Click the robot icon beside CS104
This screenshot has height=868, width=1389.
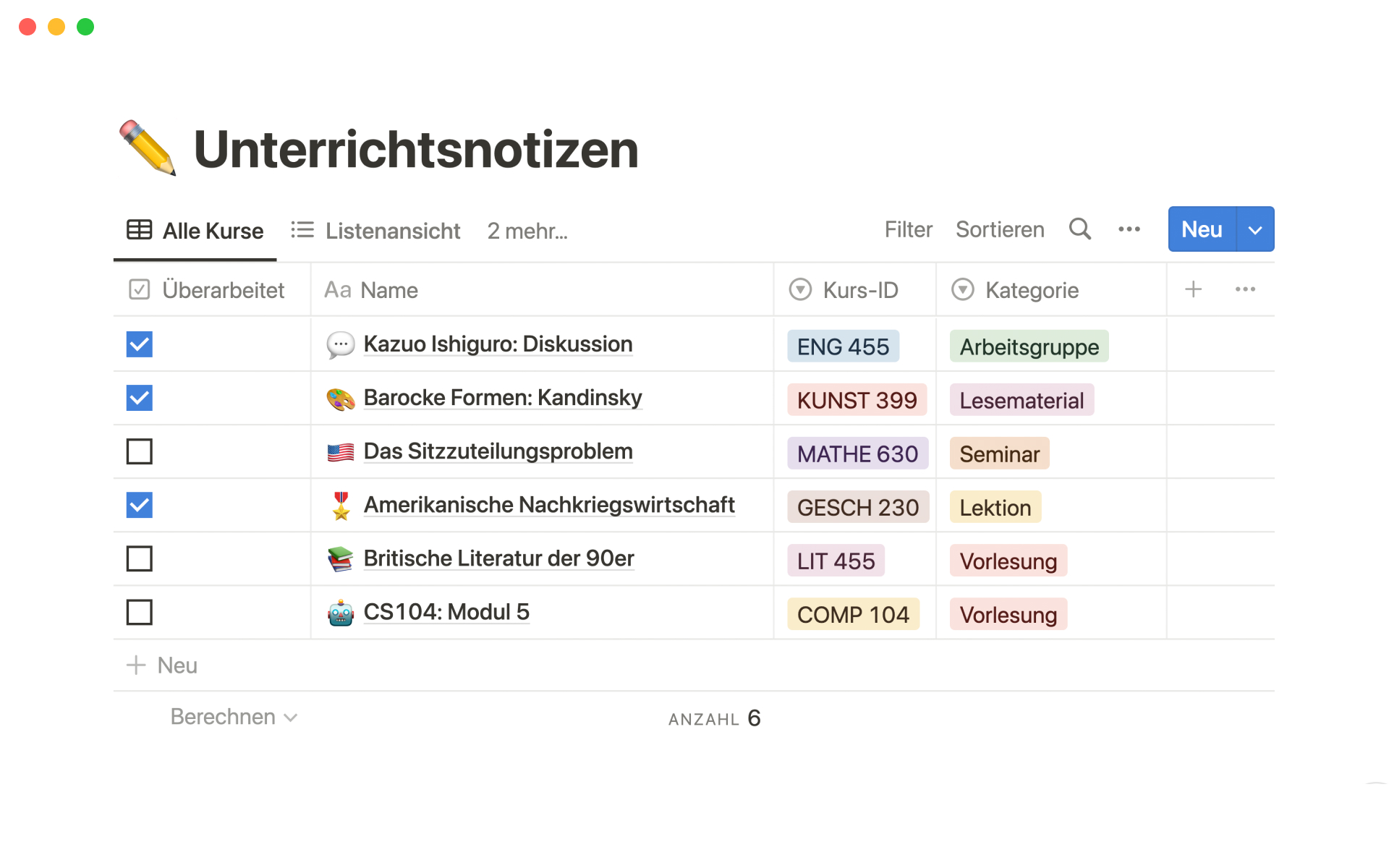[x=341, y=613]
